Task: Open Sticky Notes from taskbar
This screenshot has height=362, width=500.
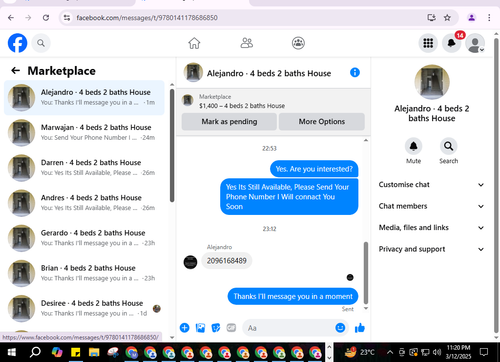Action: click(76, 352)
